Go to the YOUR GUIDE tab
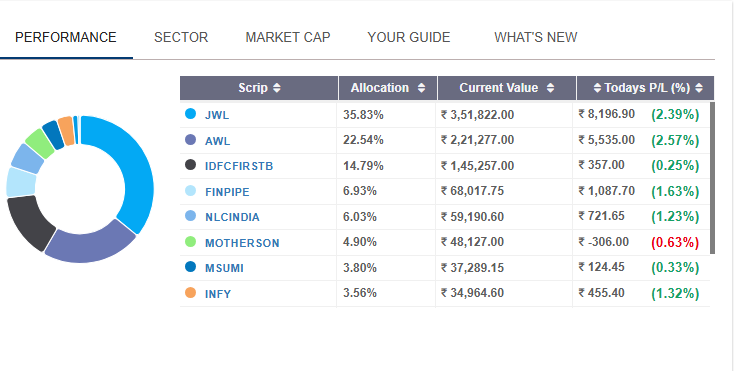The width and height of the screenshot is (734, 371). [x=409, y=37]
